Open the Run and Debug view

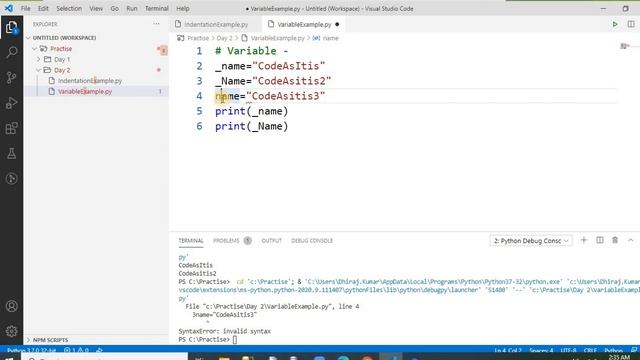[11, 103]
